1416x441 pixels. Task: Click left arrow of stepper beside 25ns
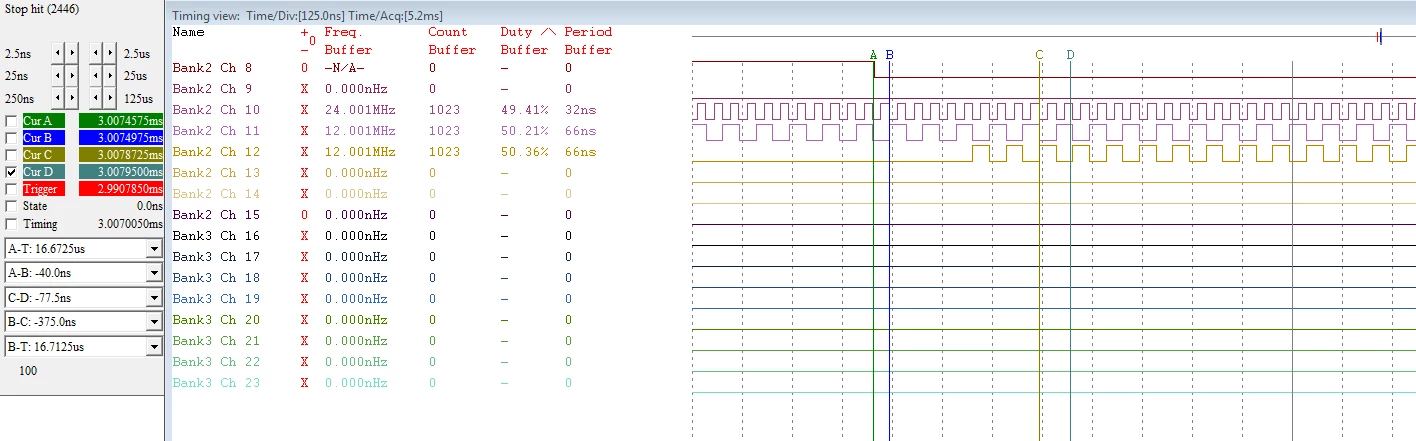coord(57,76)
